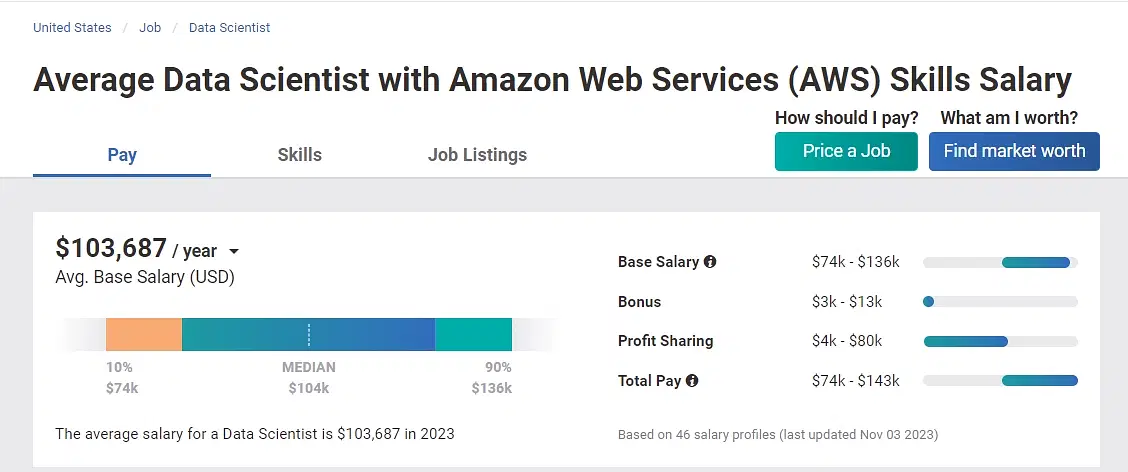Viewport: 1128px width, 472px height.
Task: Click the blue median section of salary bar
Action: pos(309,335)
